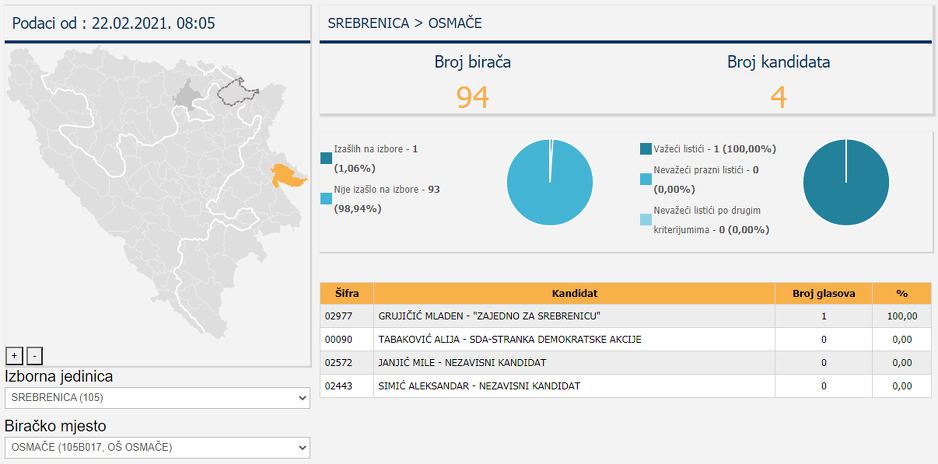Click the dark gray highlighted region on map
This screenshot has height=464, width=938.
point(188,97)
